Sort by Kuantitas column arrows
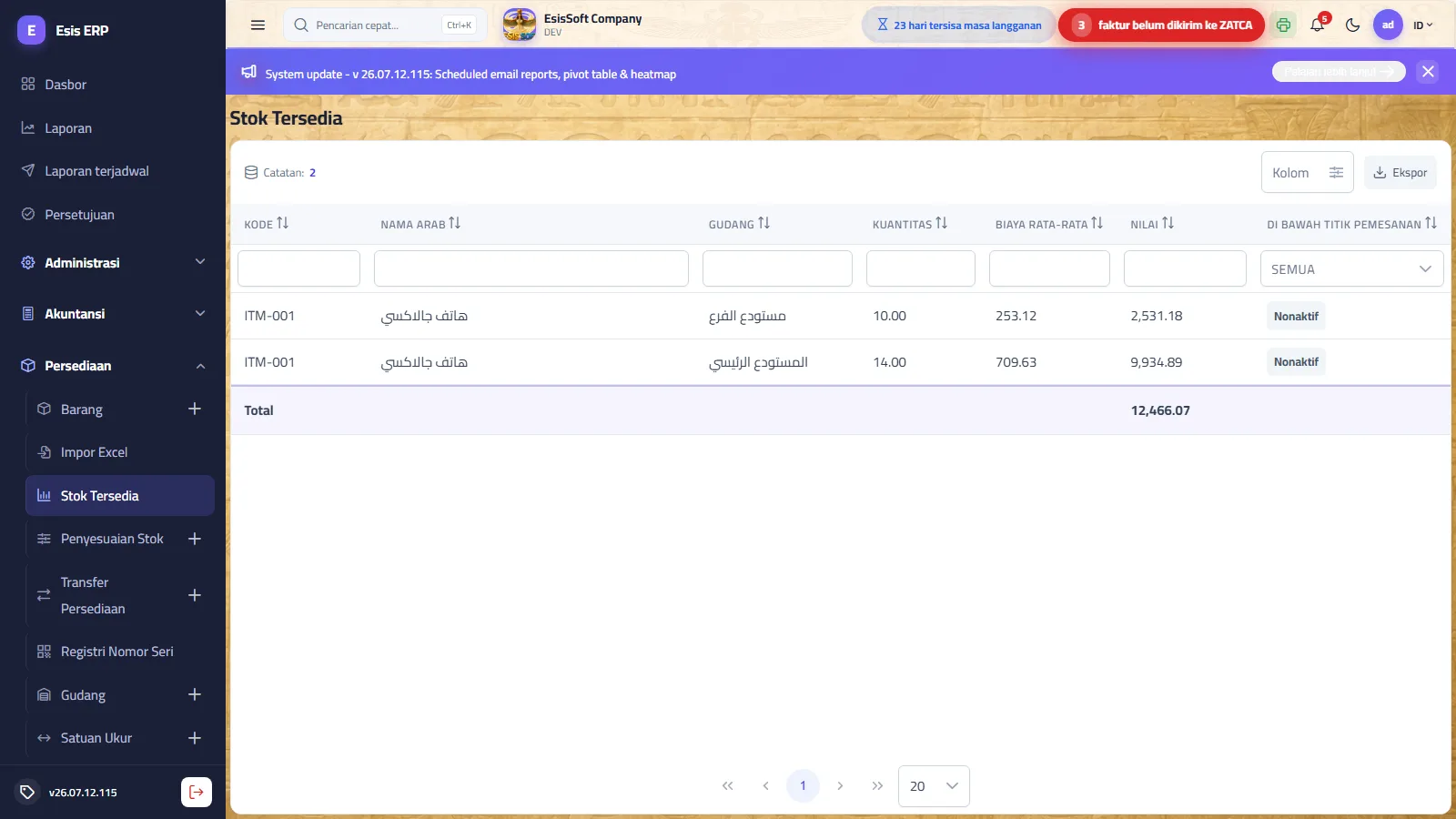This screenshot has width=1456, height=819. pos(942,223)
